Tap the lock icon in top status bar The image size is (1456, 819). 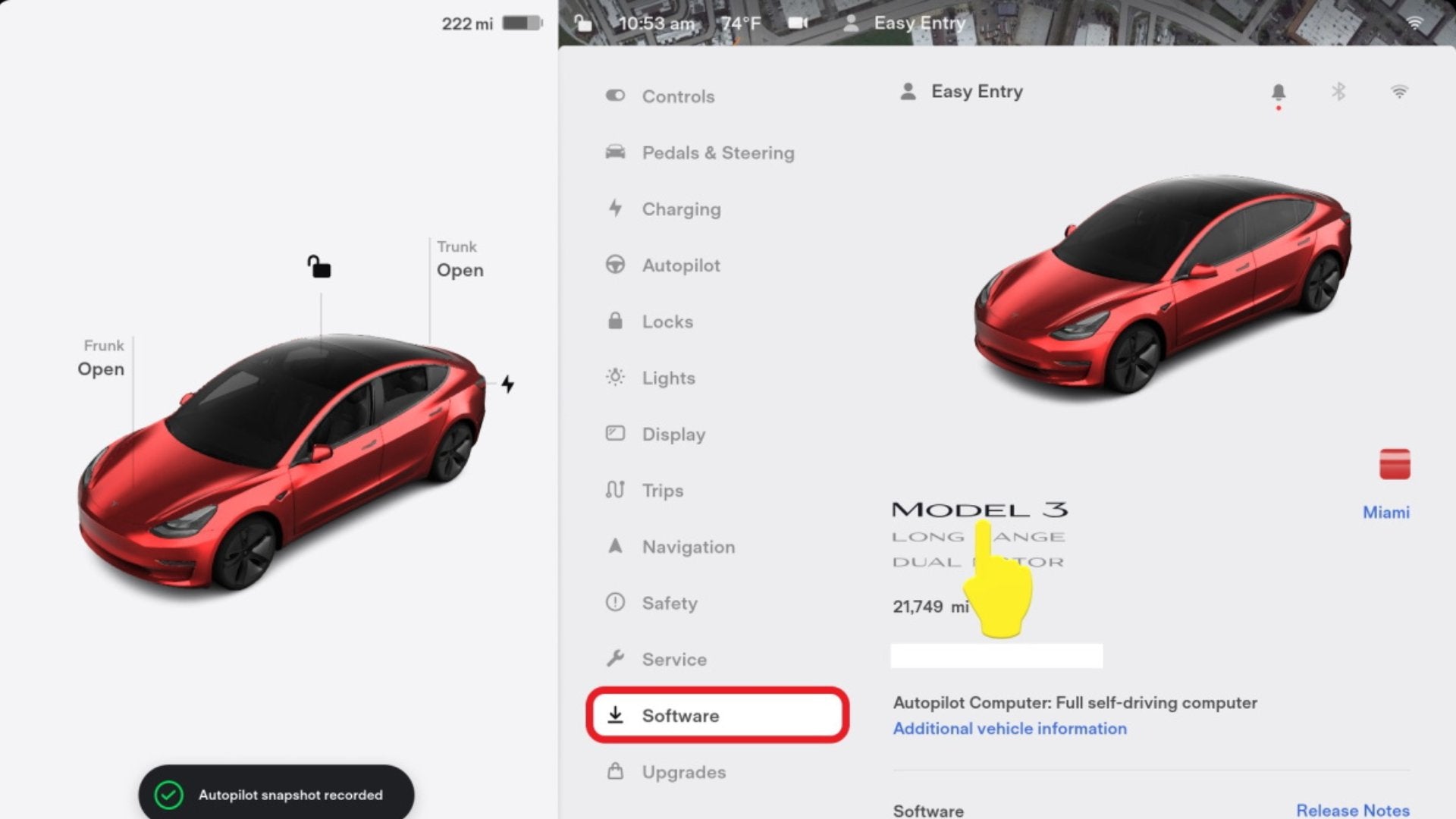pos(582,24)
